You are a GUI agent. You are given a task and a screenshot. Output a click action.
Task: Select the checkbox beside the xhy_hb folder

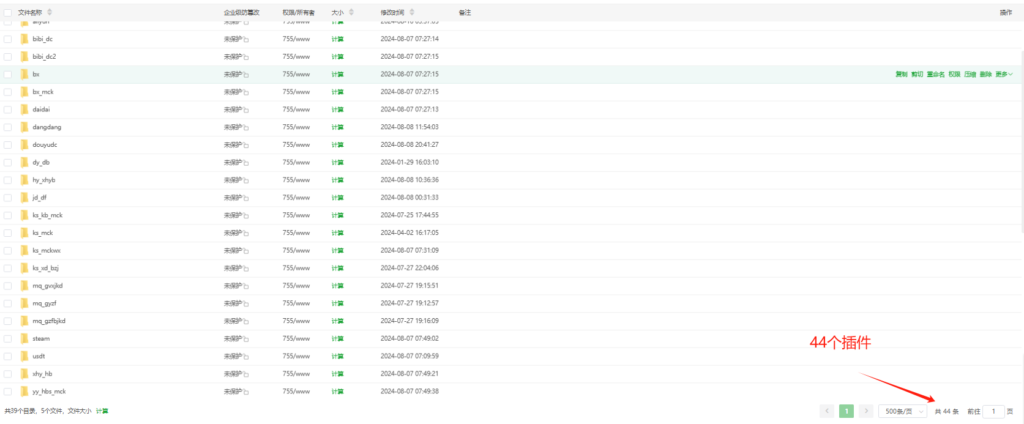(8, 373)
